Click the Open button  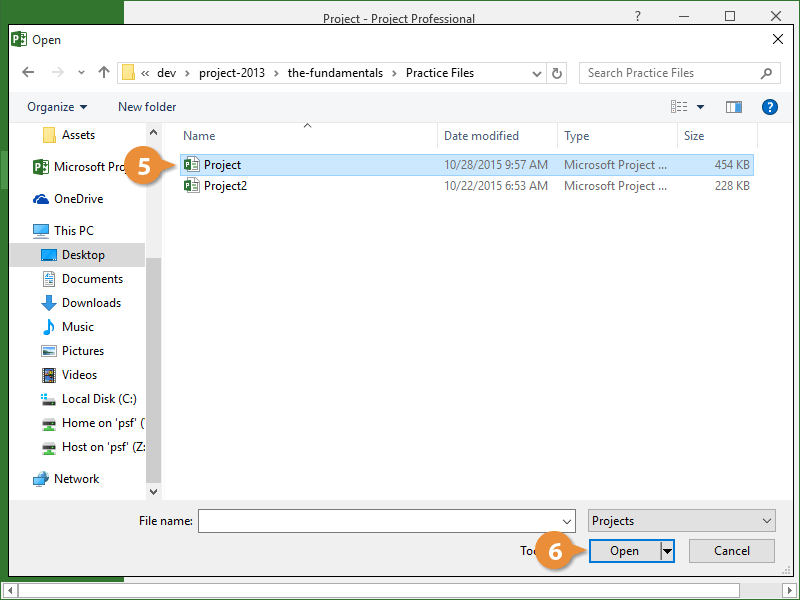tap(624, 551)
